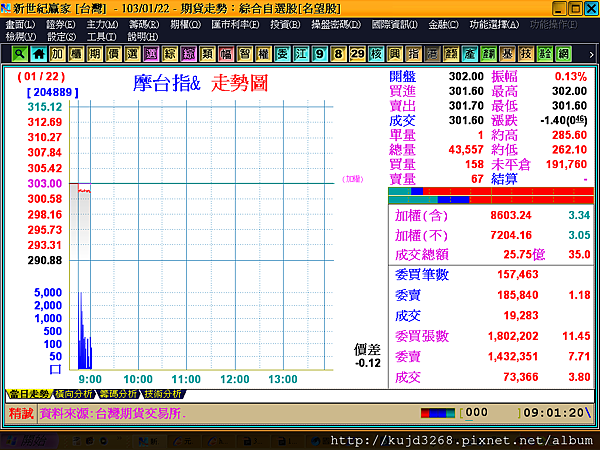Click the lower buy/sell ratio color bar
The height and width of the screenshot is (450, 600).
[x=491, y=199]
